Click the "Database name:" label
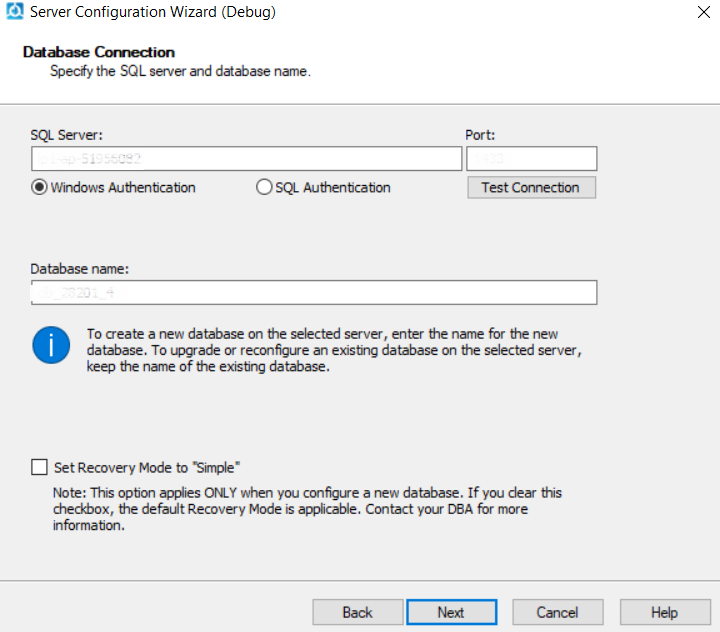The height and width of the screenshot is (632, 720). [x=80, y=269]
